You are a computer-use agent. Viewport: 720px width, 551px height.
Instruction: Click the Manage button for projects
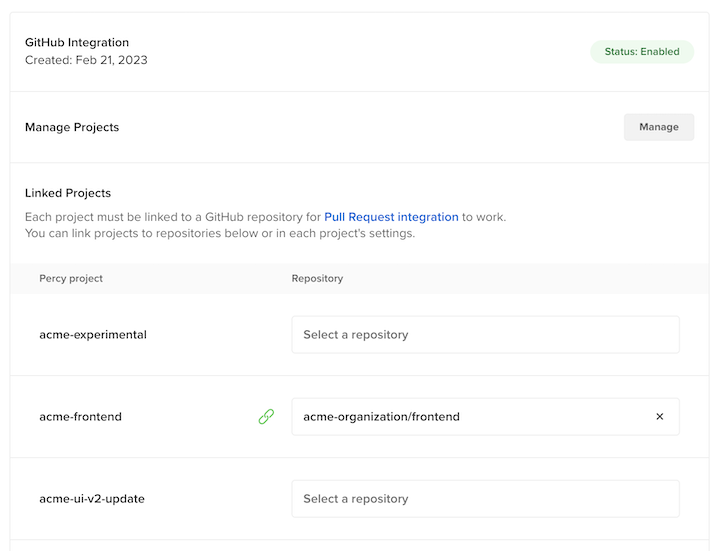tap(658, 127)
